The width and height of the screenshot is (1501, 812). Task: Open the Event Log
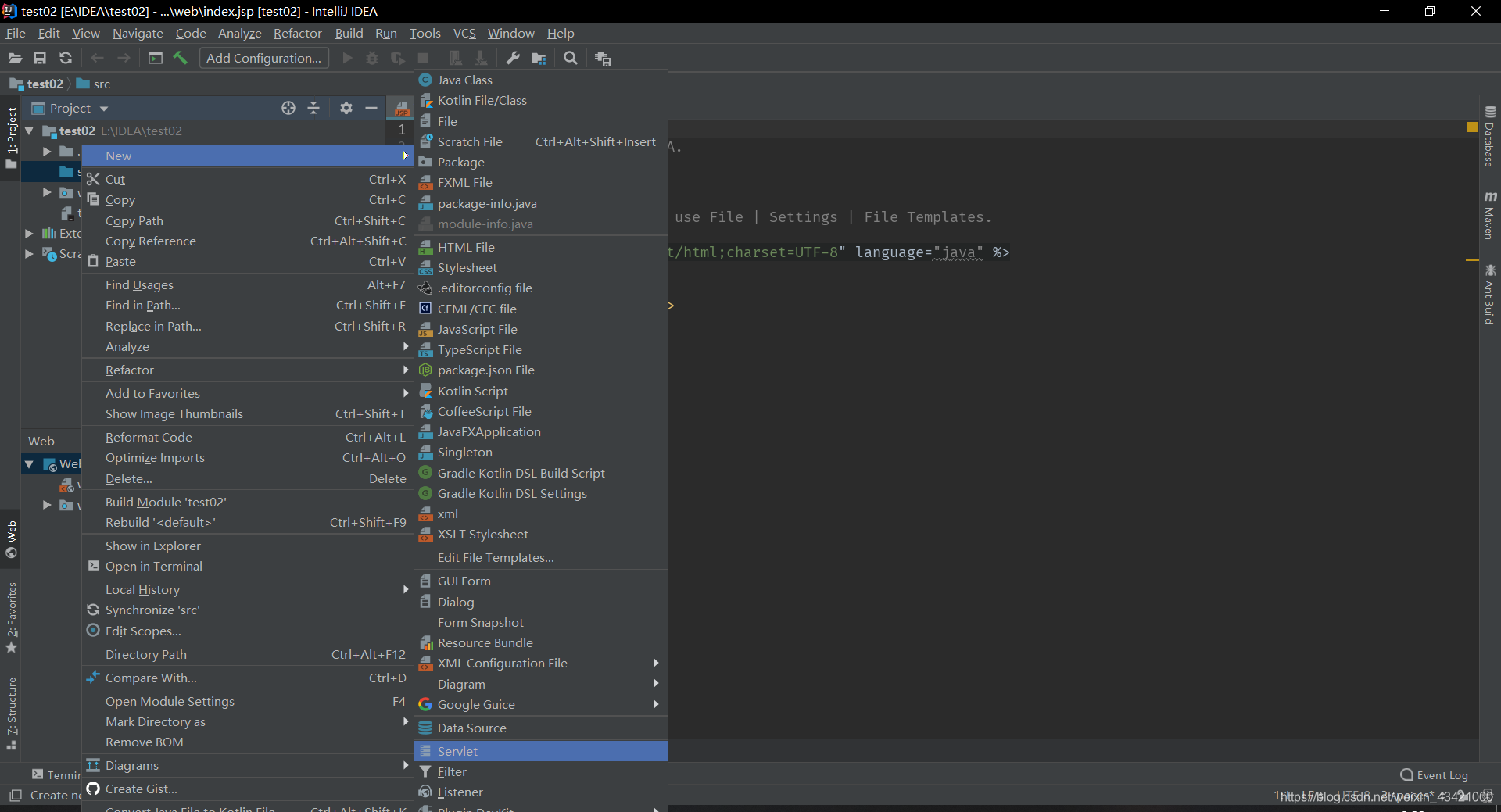click(1434, 775)
